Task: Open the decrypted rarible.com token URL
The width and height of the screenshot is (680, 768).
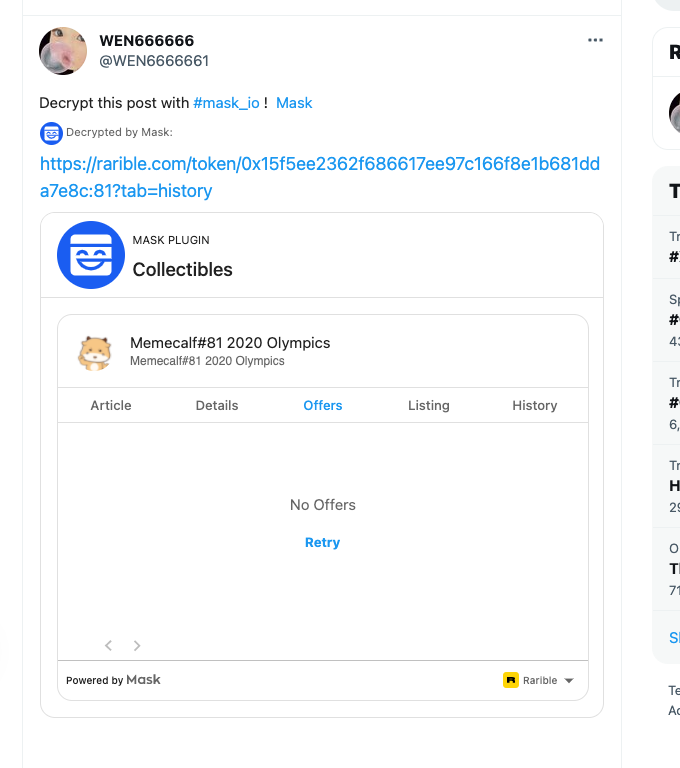Action: pyautogui.click(x=319, y=177)
